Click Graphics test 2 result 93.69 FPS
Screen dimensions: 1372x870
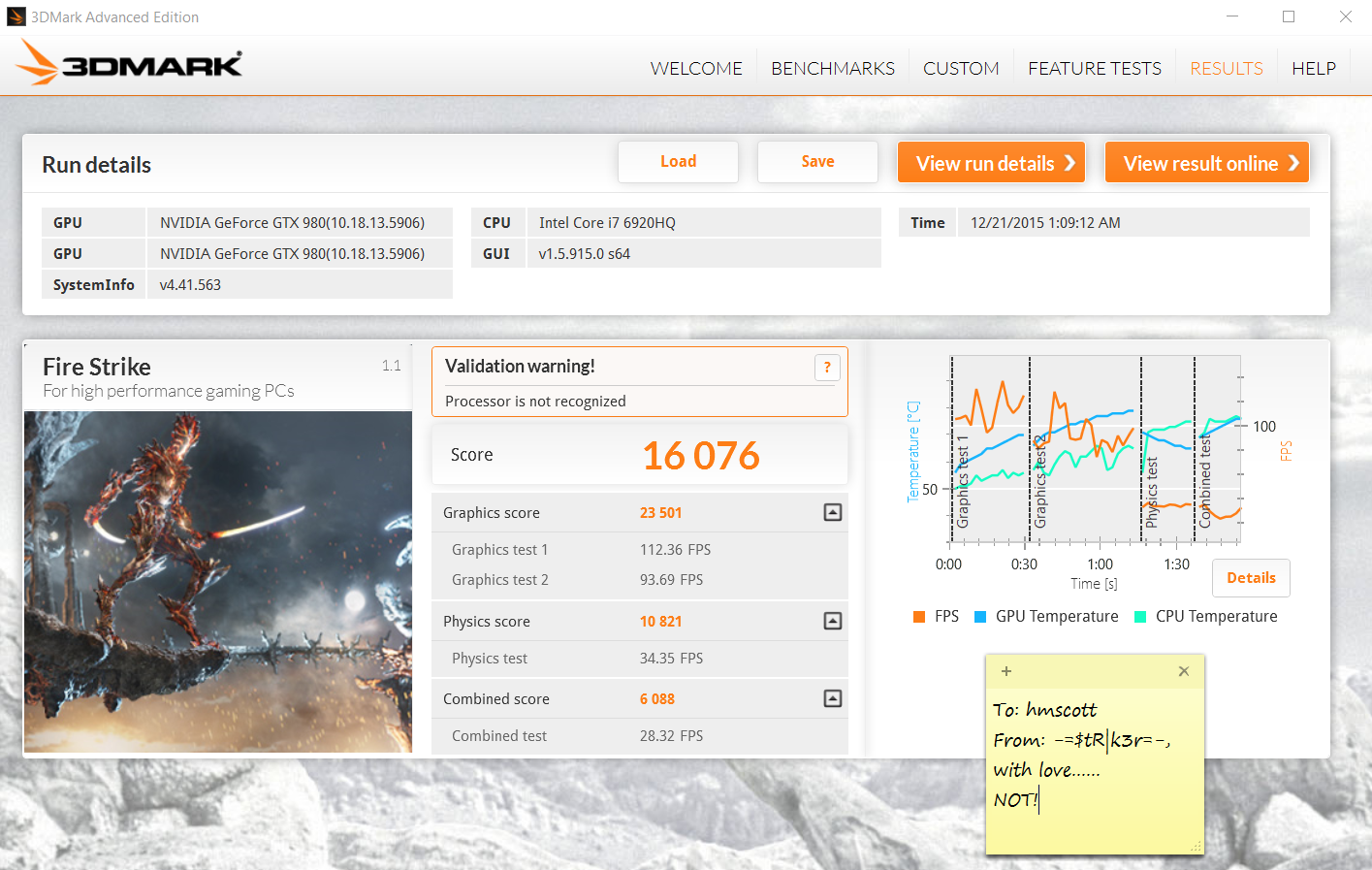[671, 579]
